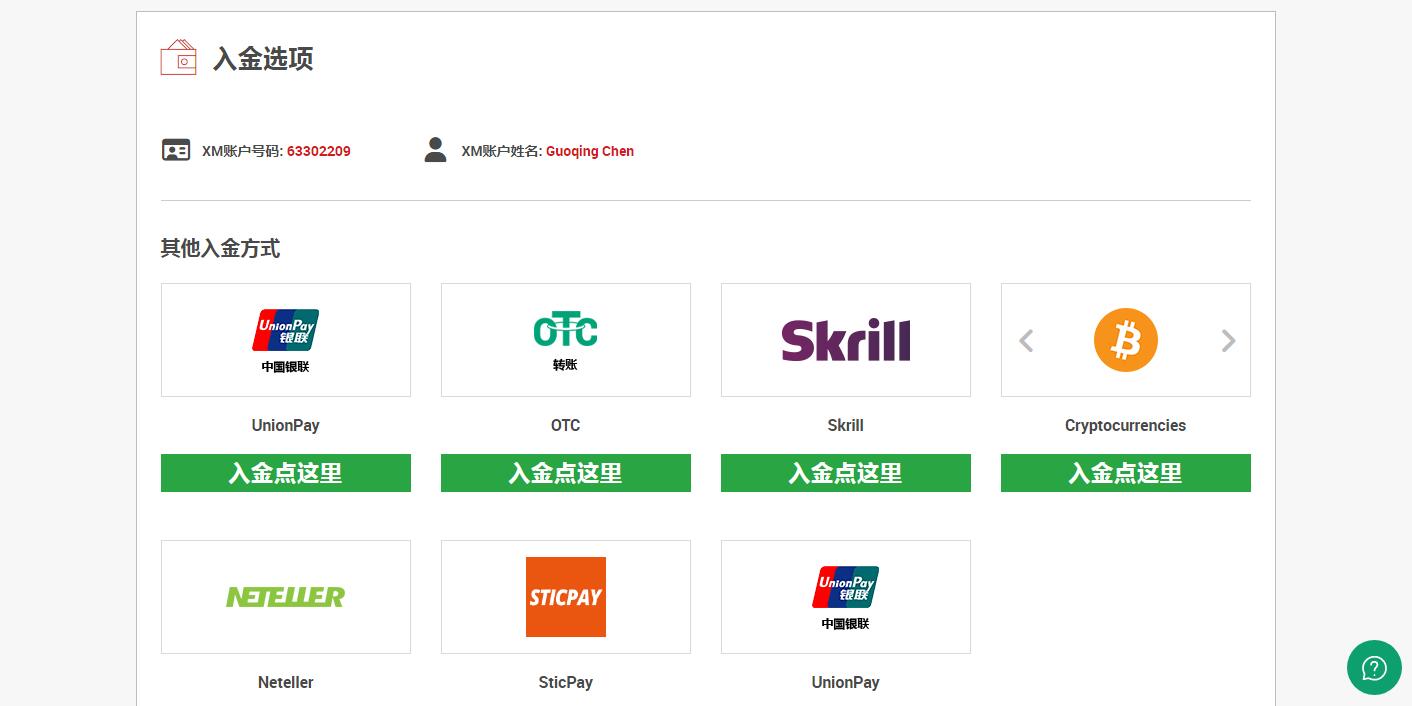Show next cryptocurrency with right chevron
Screen dimensions: 1412x706
coord(1228,341)
